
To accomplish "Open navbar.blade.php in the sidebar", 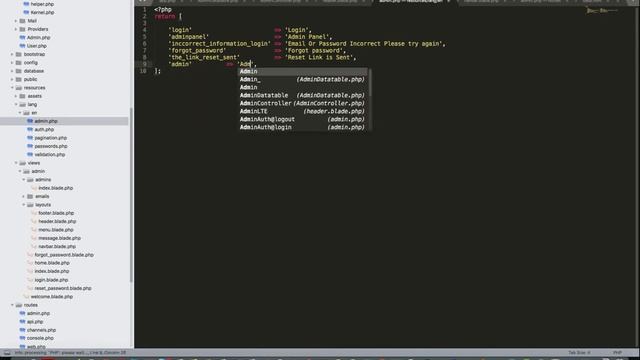I will pos(57,247).
